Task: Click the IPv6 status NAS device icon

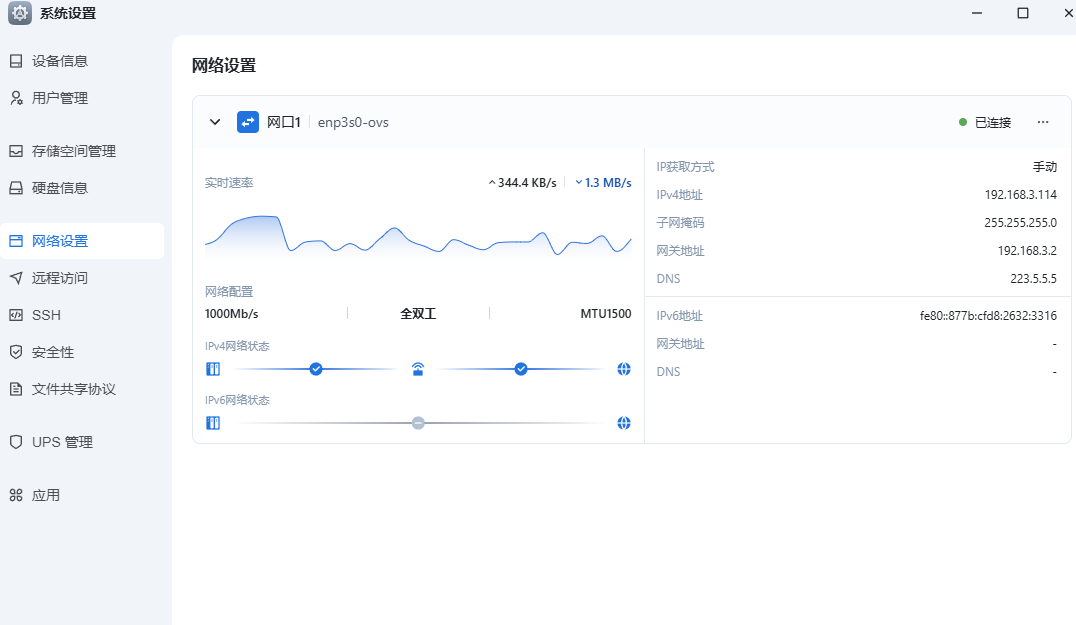Action: click(213, 423)
